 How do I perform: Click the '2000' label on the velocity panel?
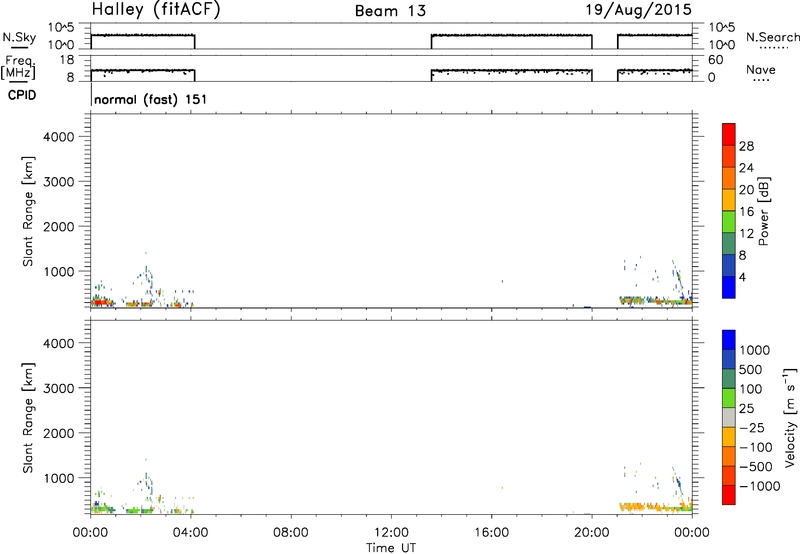[59, 433]
